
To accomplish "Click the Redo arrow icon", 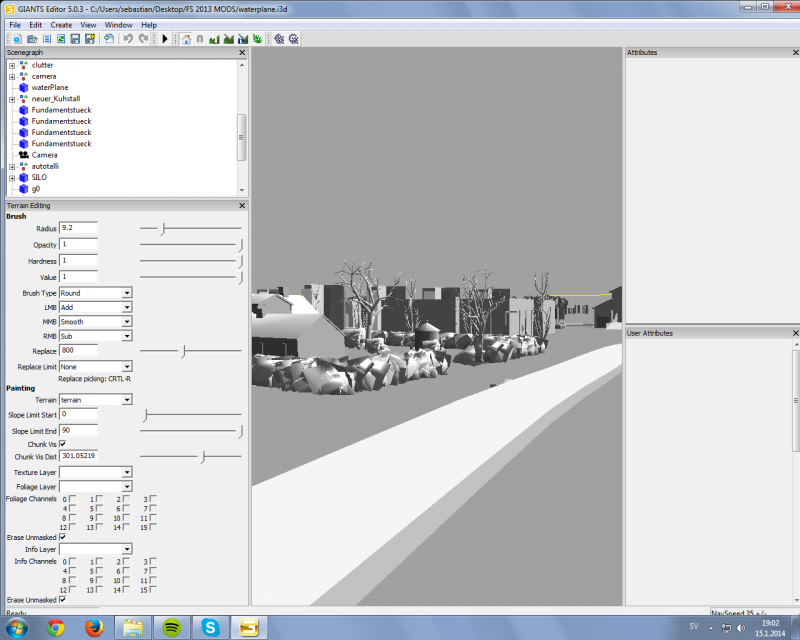I will 144,39.
